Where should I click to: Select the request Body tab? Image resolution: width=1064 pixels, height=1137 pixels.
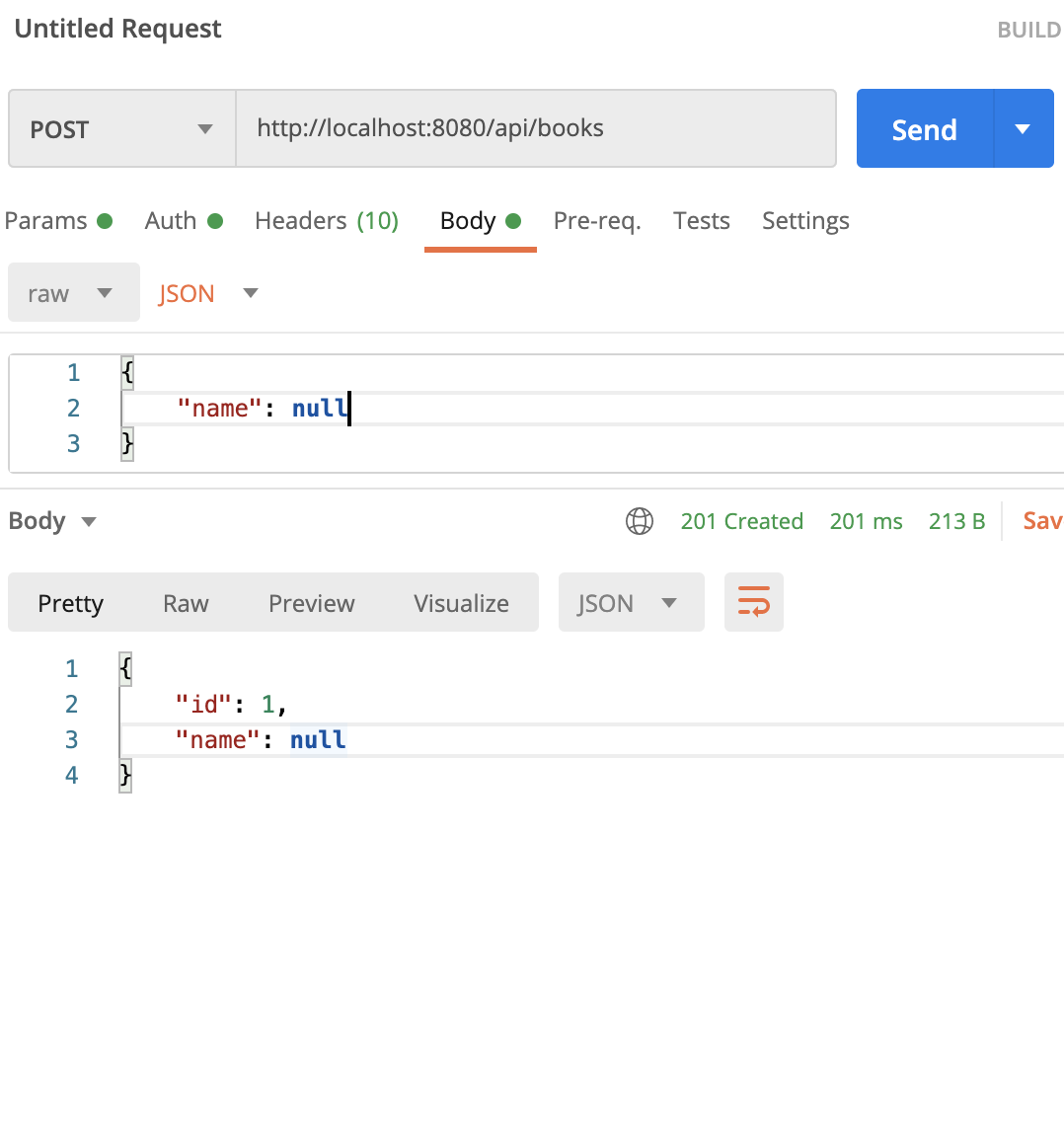click(x=480, y=220)
